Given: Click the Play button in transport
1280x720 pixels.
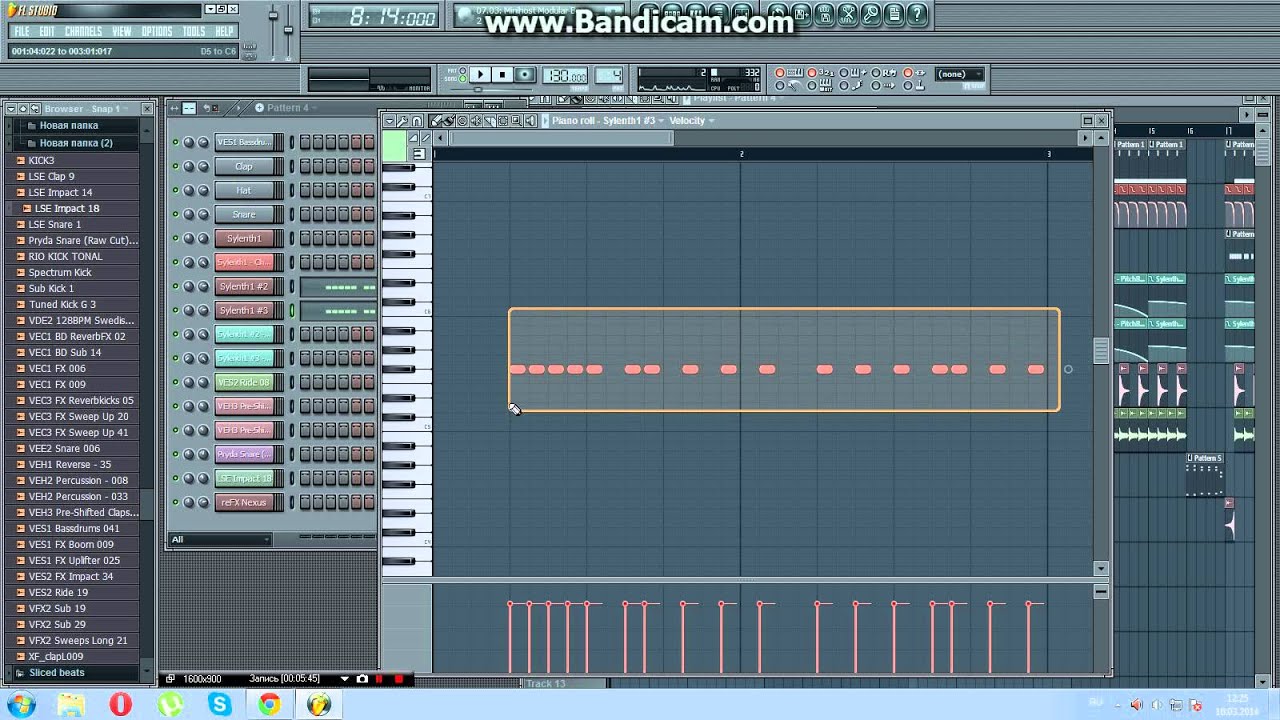Looking at the screenshot, I should pyautogui.click(x=480, y=75).
